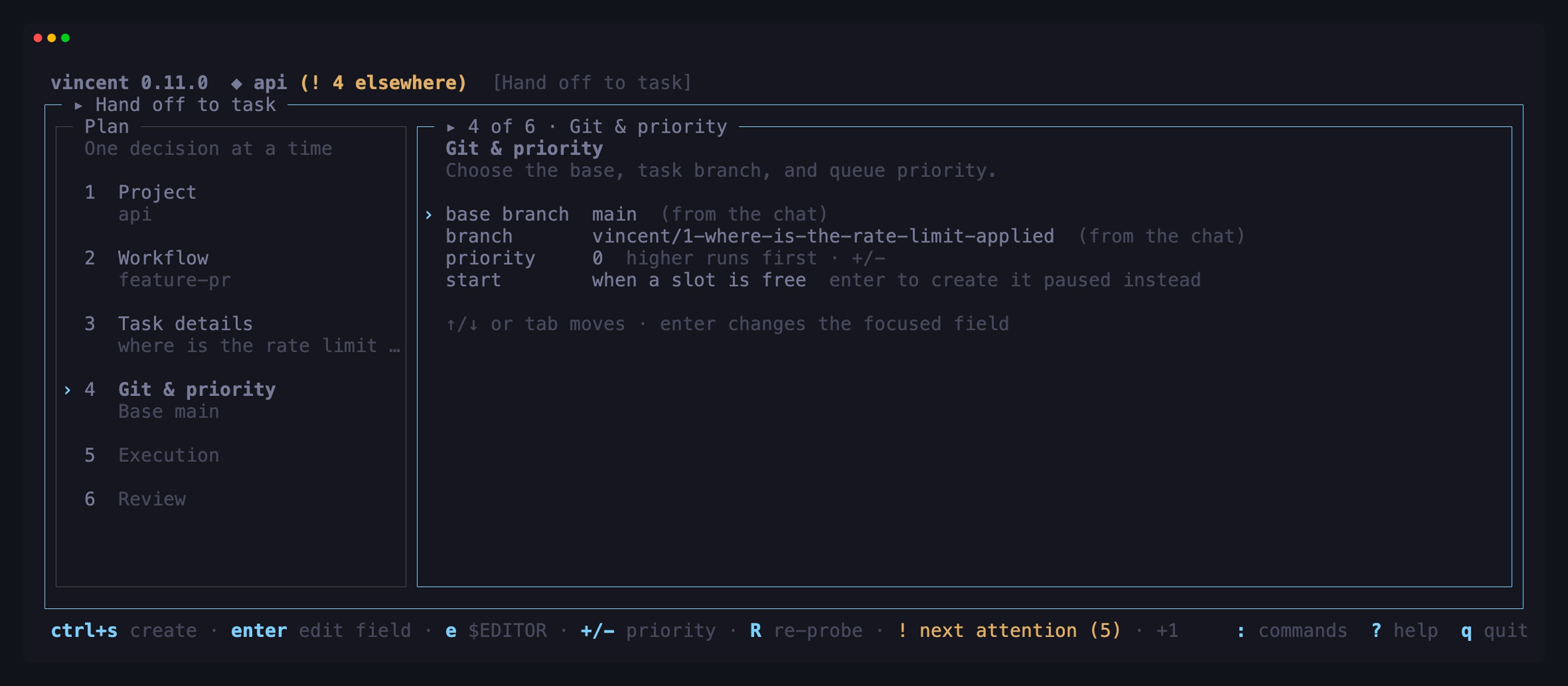Click the '4 elsewhere' warning badge
This screenshot has width=1568, height=686.
click(x=383, y=83)
